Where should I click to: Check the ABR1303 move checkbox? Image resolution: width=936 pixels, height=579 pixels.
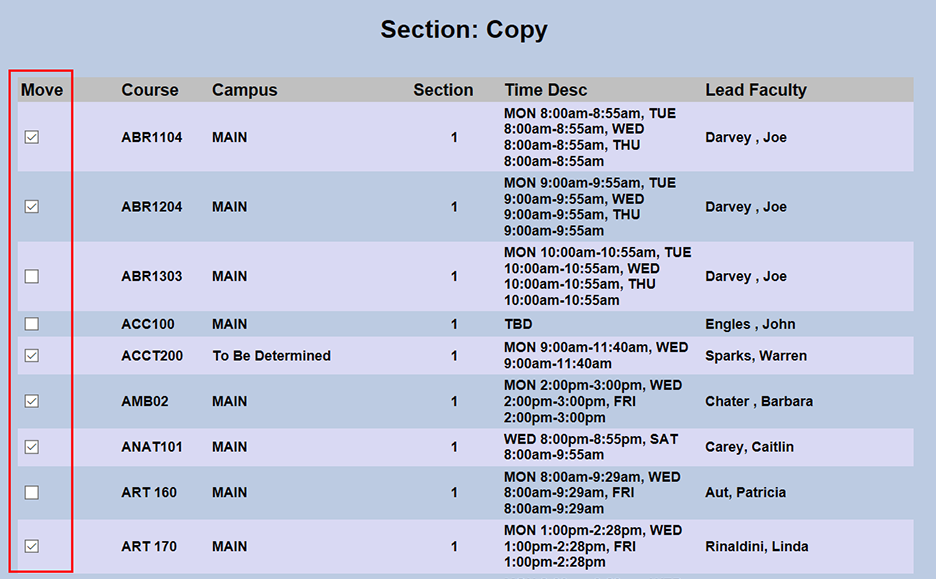tap(31, 276)
